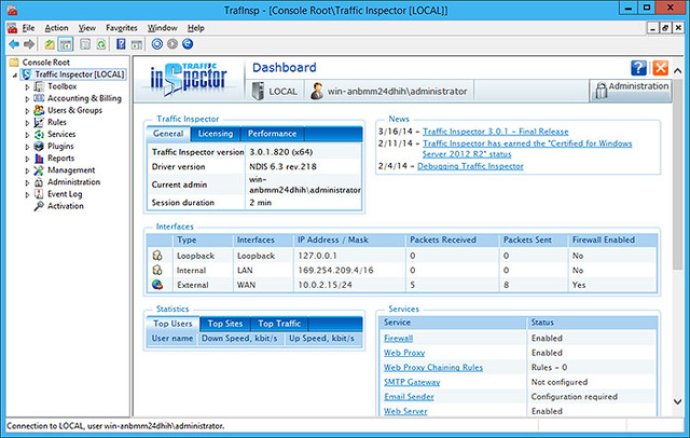Expand the Reports tree node
The height and width of the screenshot is (438, 690).
coord(27,158)
